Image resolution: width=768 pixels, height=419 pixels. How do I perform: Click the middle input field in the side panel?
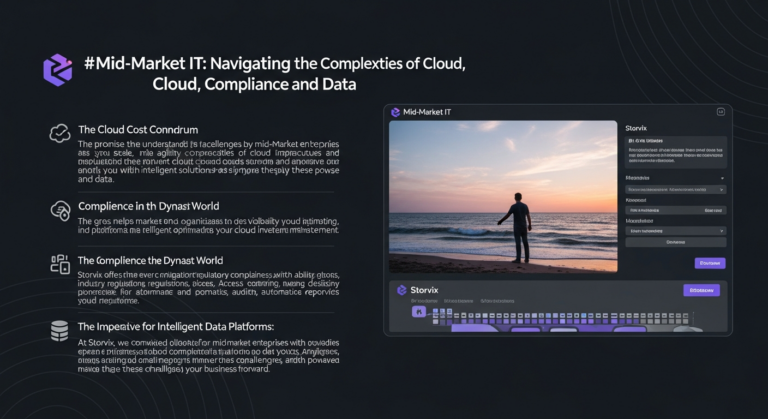[x=676, y=210]
